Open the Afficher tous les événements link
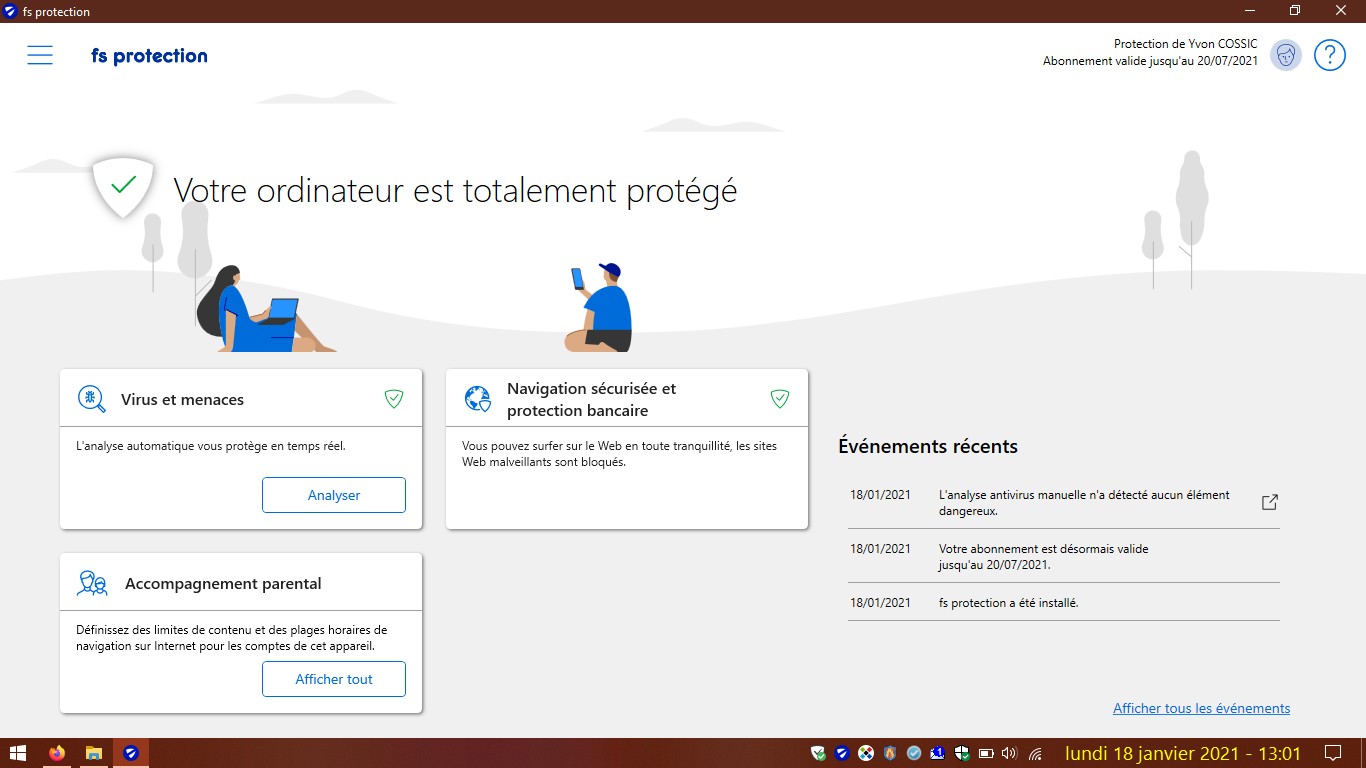Viewport: 1366px width, 768px height. 1201,708
